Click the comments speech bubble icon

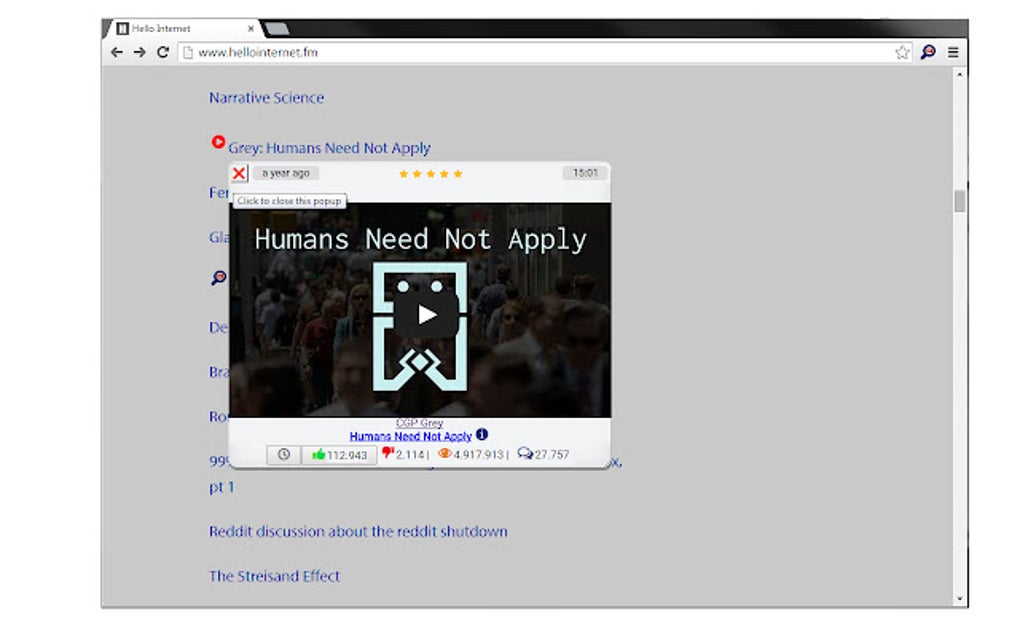[x=524, y=455]
